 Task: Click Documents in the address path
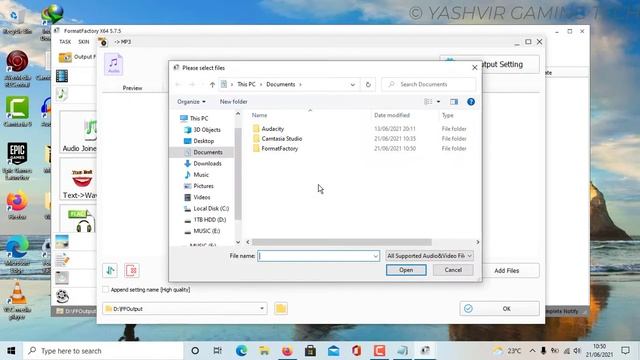pos(280,84)
